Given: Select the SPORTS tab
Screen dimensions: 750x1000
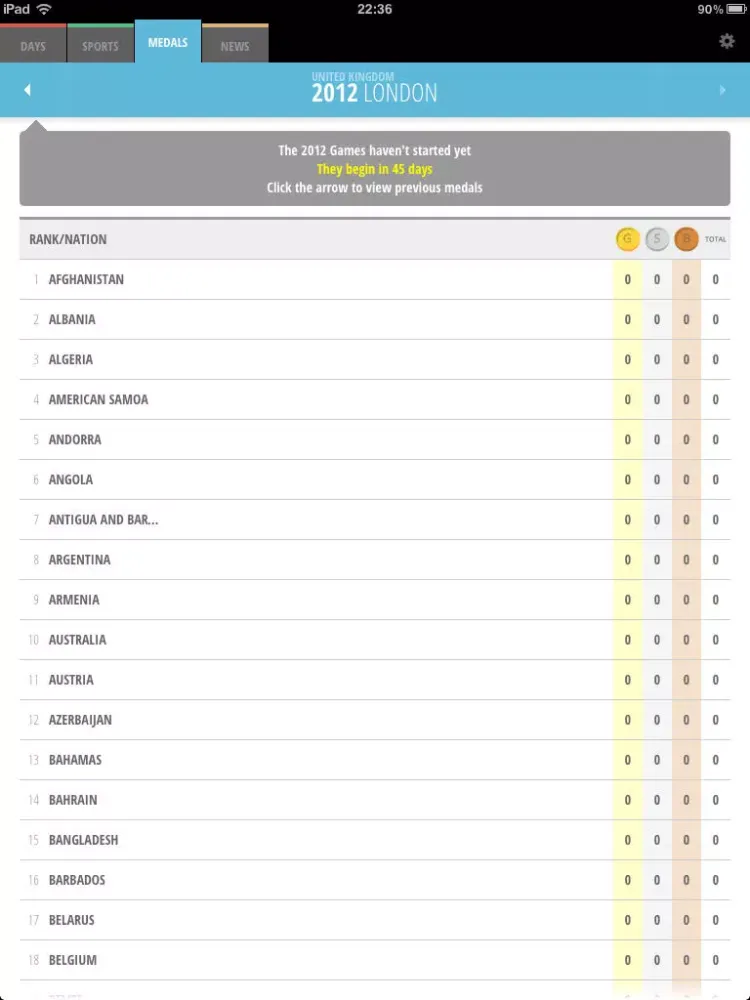Looking at the screenshot, I should tap(99, 45).
